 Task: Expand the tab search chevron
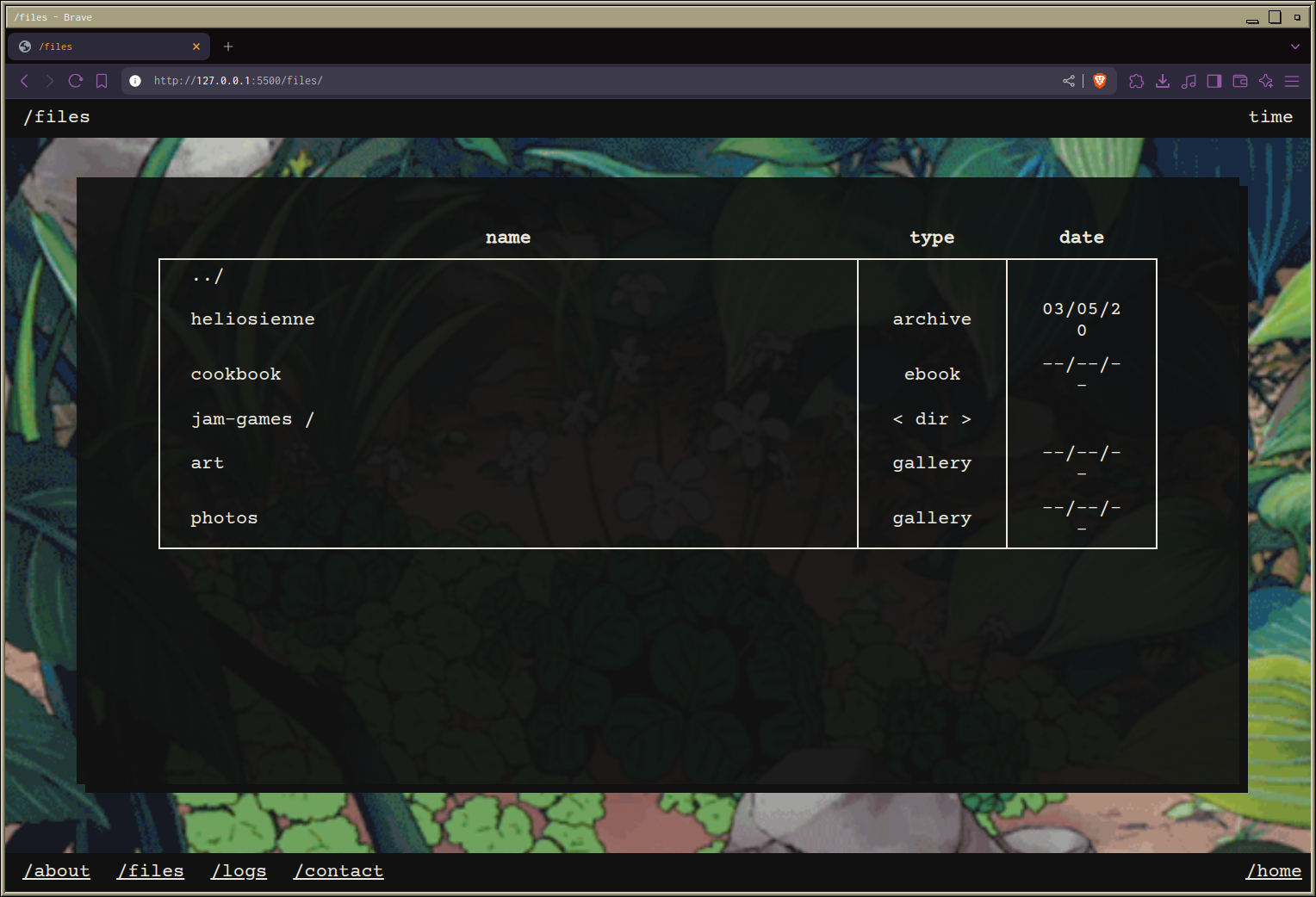pos(1294,46)
